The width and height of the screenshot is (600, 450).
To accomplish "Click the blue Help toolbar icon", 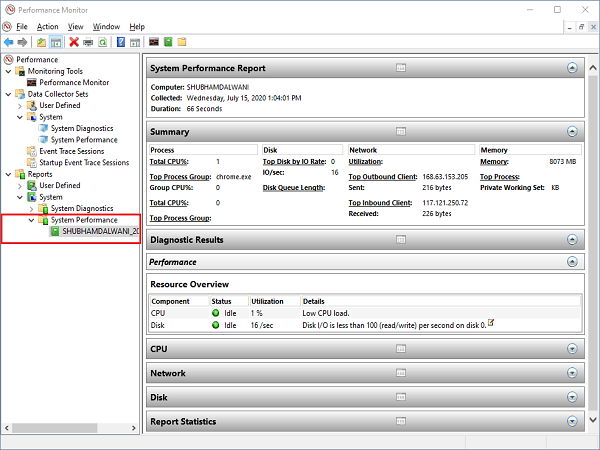I will tap(120, 42).
